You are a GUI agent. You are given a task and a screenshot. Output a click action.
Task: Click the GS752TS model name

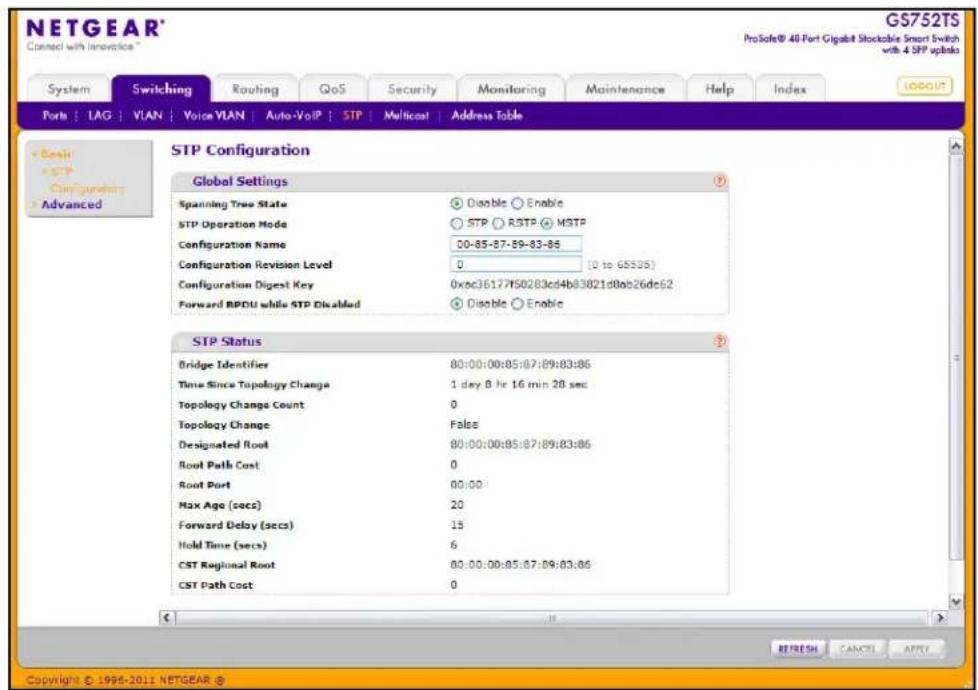point(922,21)
